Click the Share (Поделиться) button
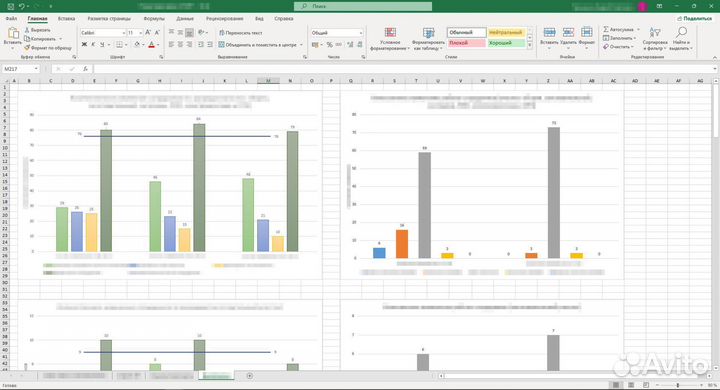The width and height of the screenshot is (720, 390). [694, 19]
